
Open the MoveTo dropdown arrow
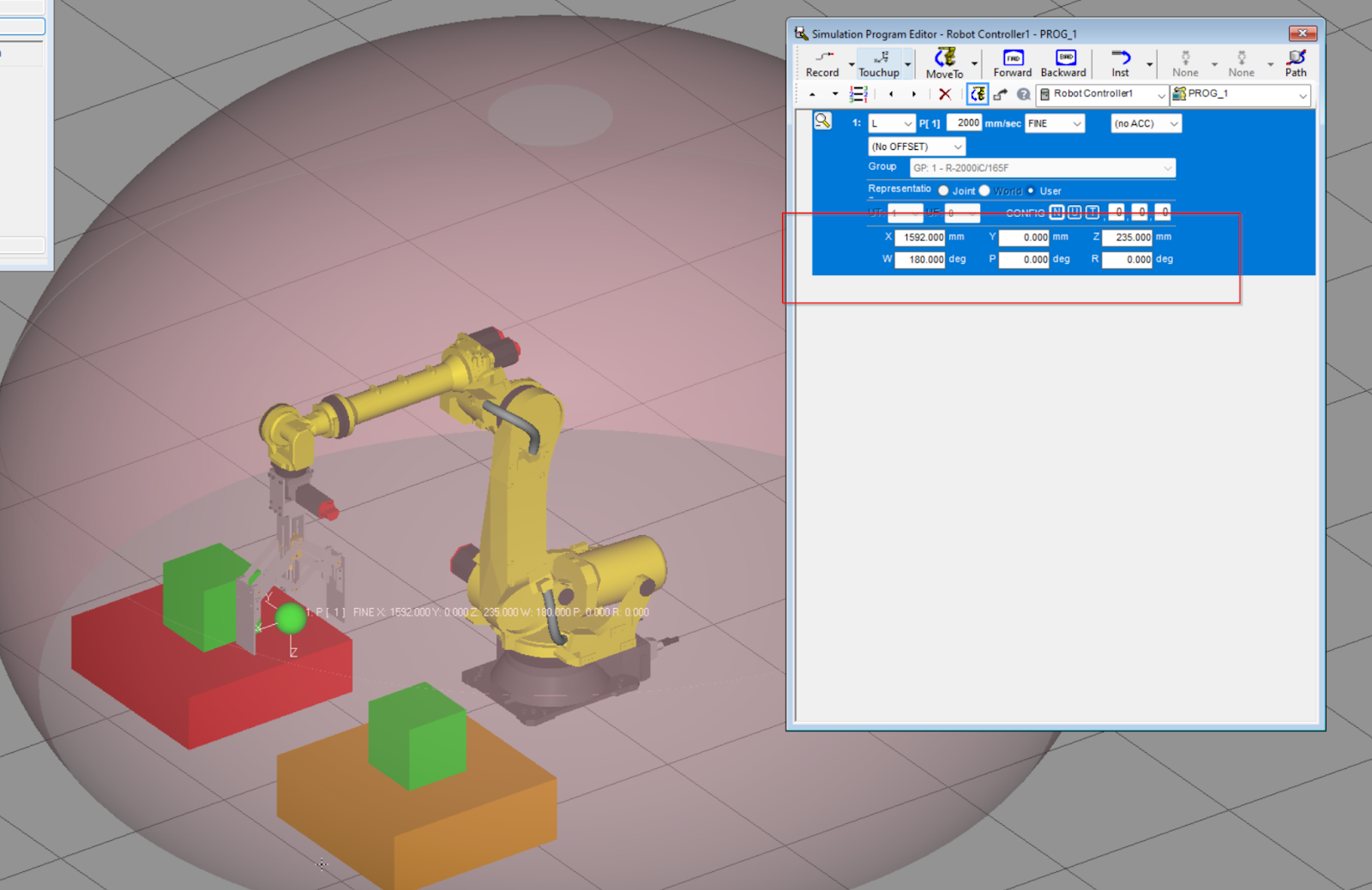[x=974, y=64]
